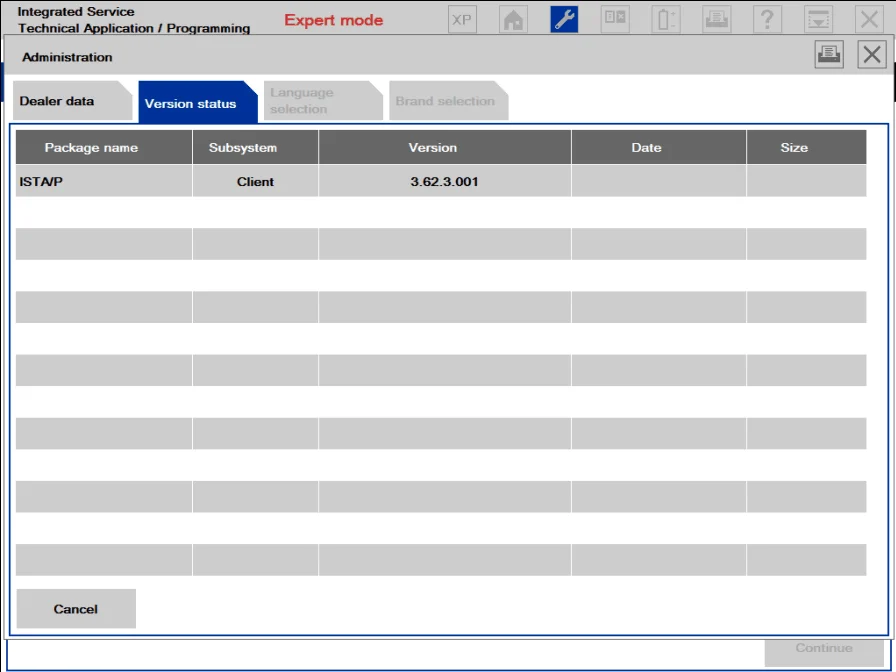Open the Home screen icon
Image resolution: width=896 pixels, height=672 pixels.
coord(513,18)
